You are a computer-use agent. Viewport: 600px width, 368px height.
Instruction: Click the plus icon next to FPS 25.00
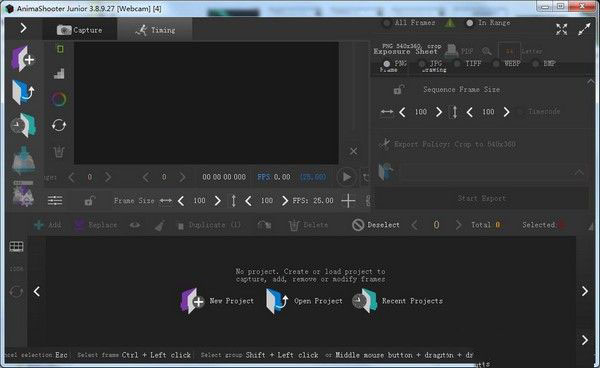(348, 200)
